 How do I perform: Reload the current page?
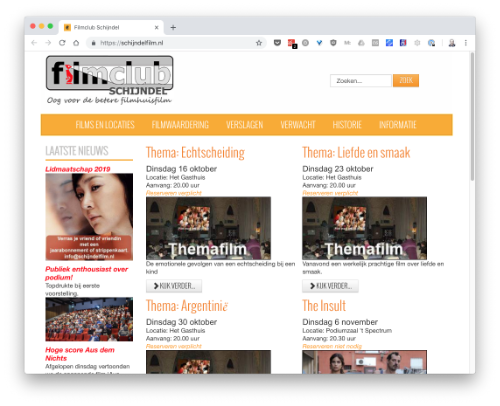click(x=62, y=43)
